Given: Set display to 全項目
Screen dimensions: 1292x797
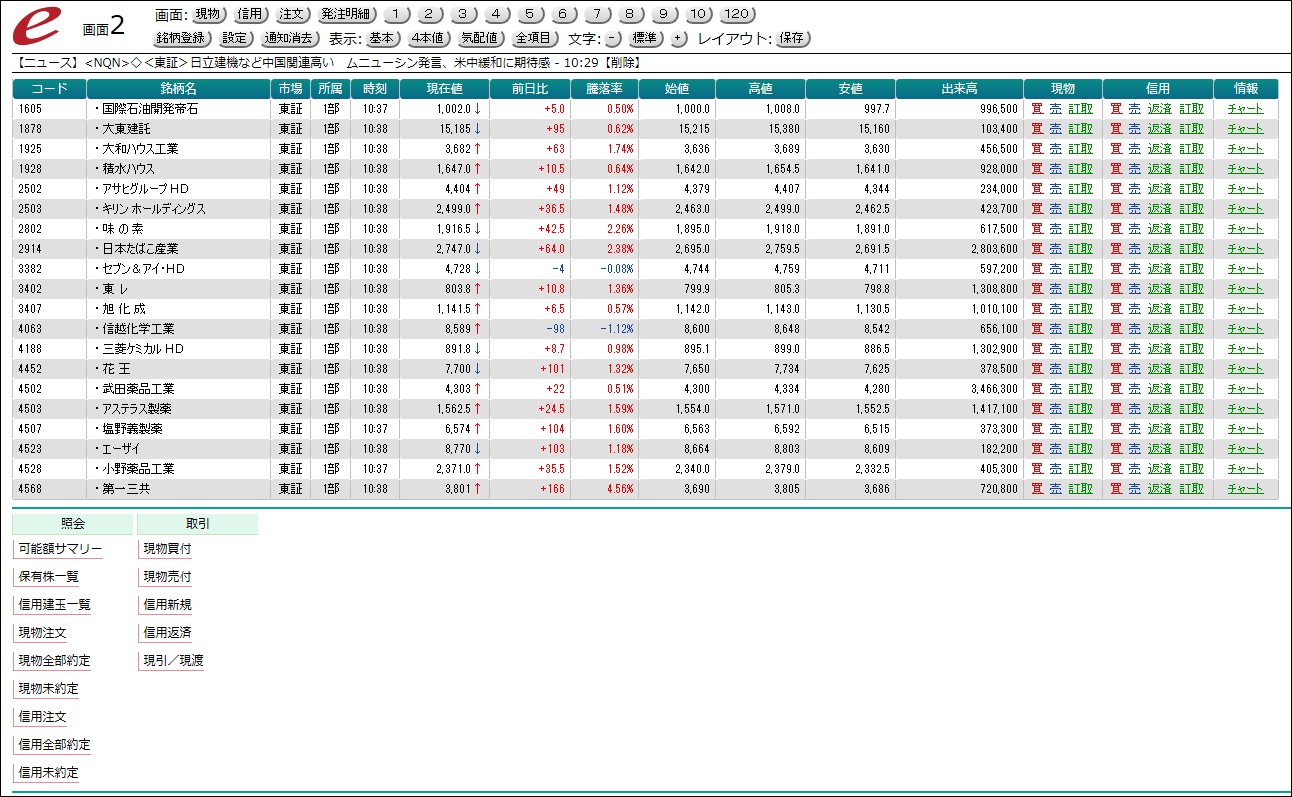Looking at the screenshot, I should pos(535,39).
